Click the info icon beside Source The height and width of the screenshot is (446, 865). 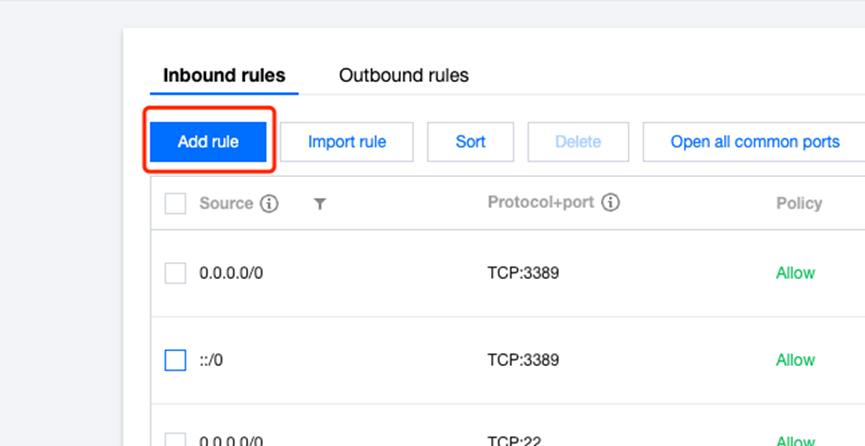point(269,204)
